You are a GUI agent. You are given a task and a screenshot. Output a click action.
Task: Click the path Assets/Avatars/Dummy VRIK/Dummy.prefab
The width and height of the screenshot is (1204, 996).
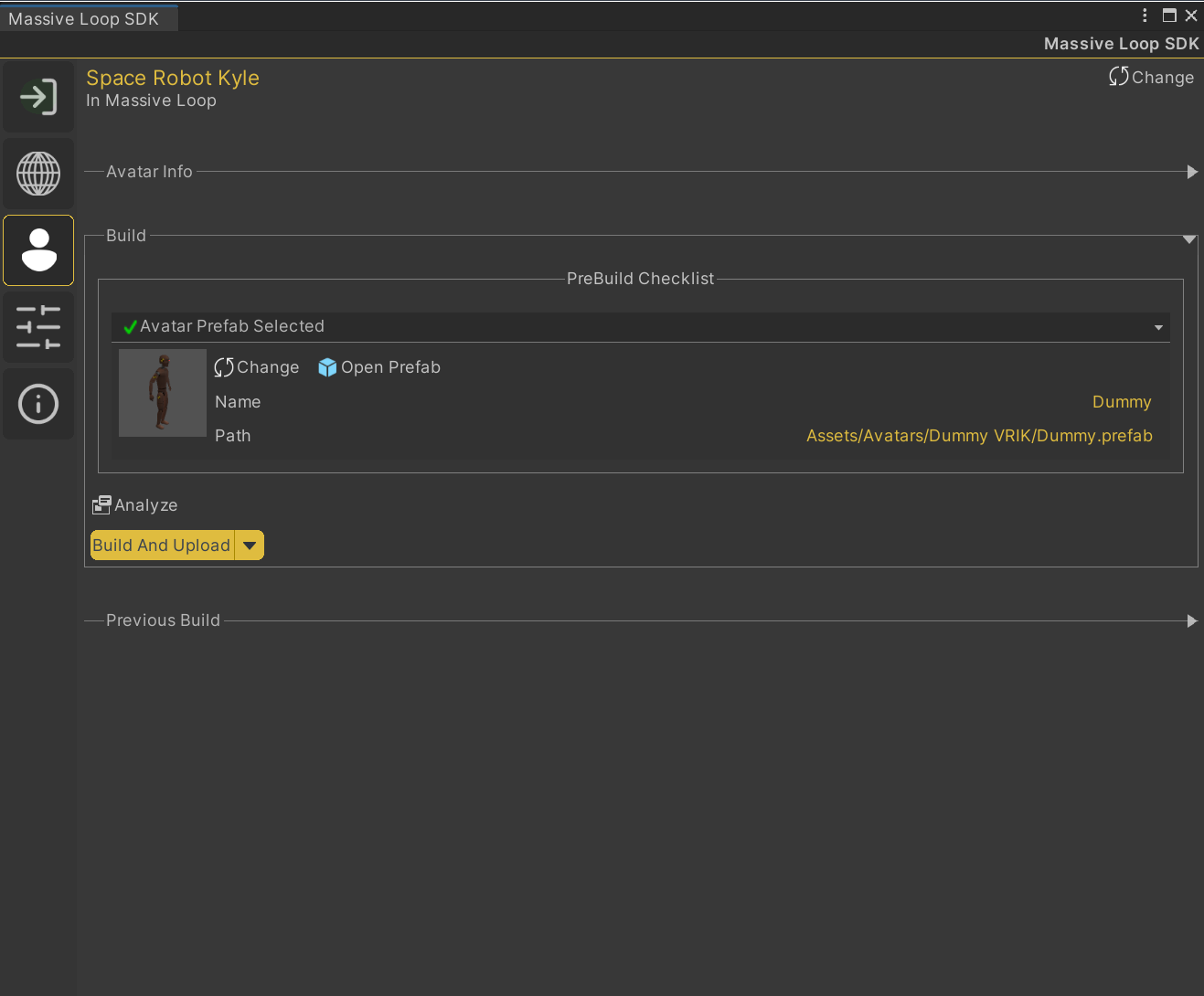pyautogui.click(x=979, y=436)
